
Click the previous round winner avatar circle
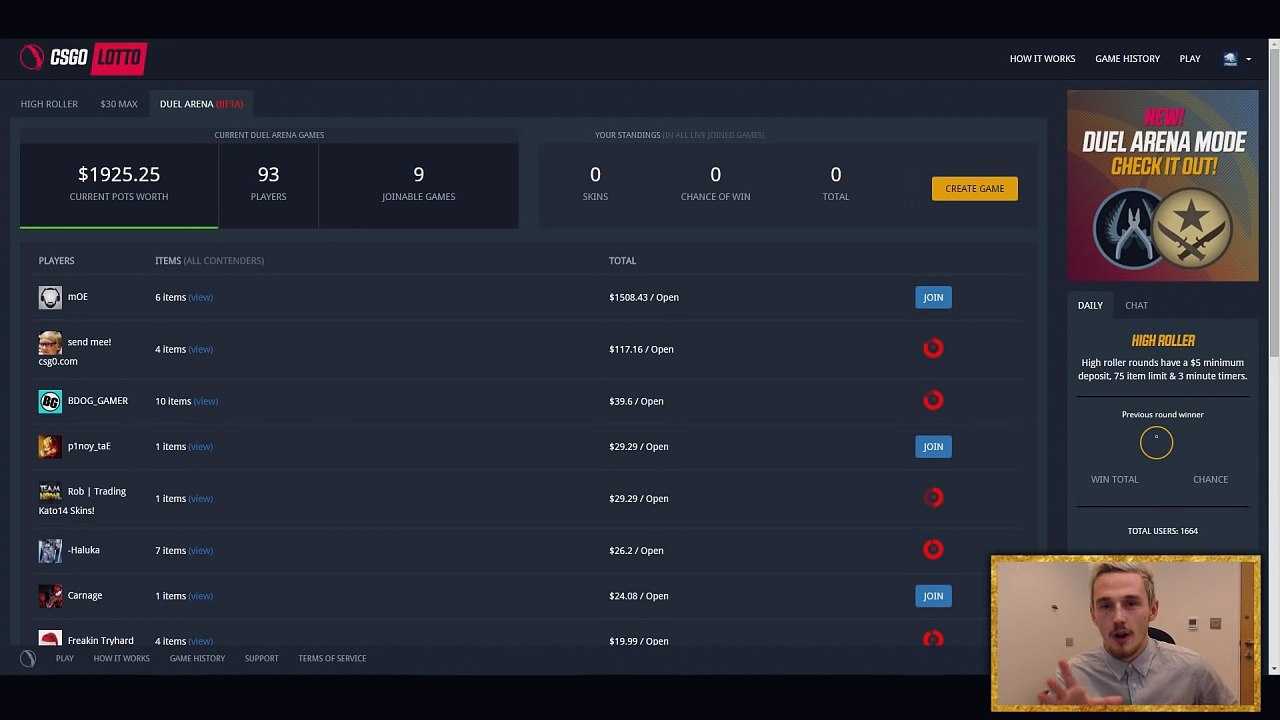(1156, 442)
